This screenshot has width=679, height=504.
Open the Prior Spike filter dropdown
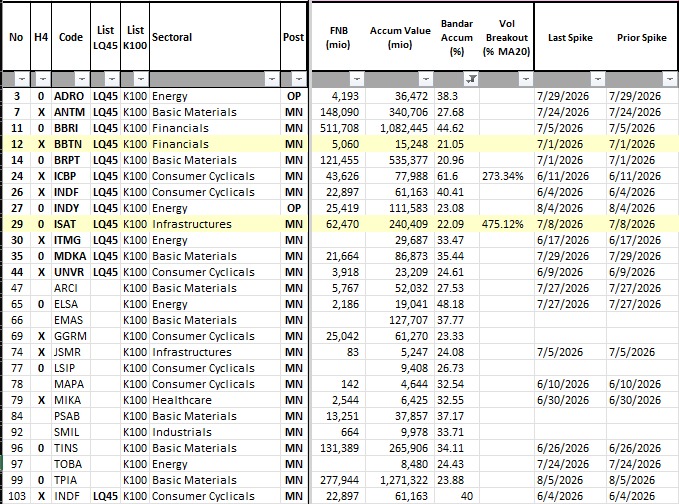[x=669, y=79]
